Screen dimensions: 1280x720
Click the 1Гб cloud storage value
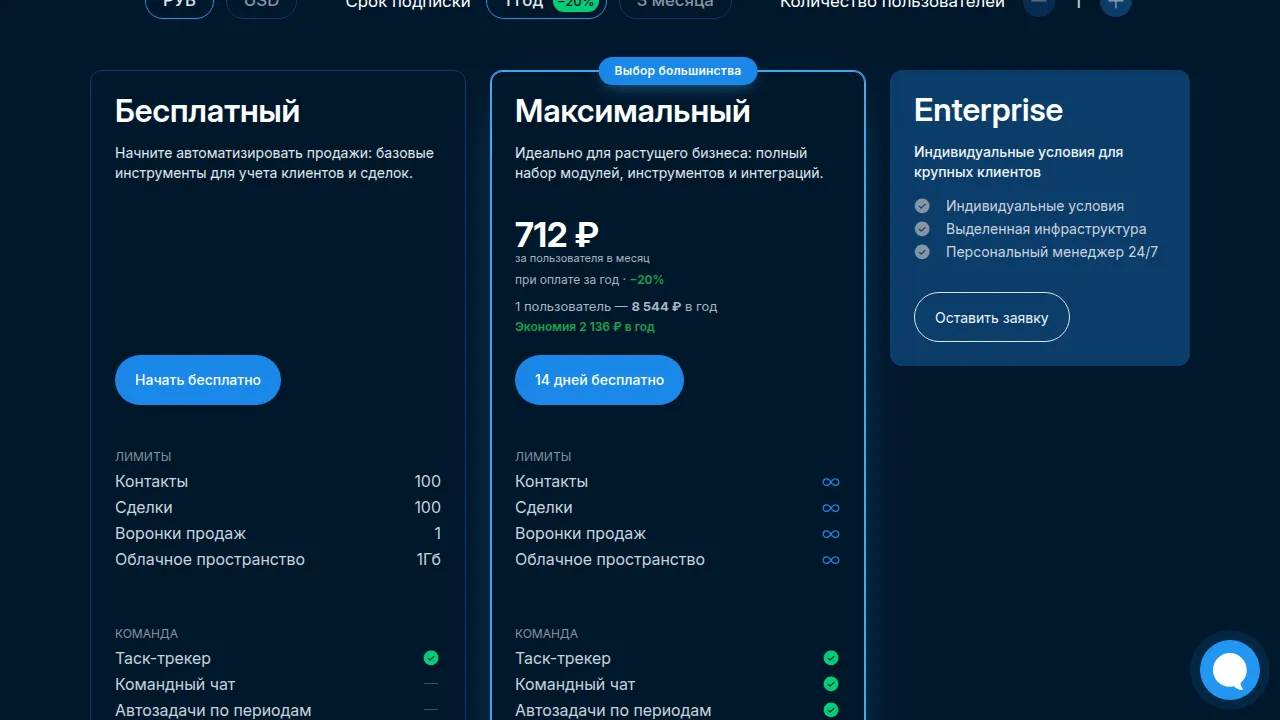coord(428,560)
